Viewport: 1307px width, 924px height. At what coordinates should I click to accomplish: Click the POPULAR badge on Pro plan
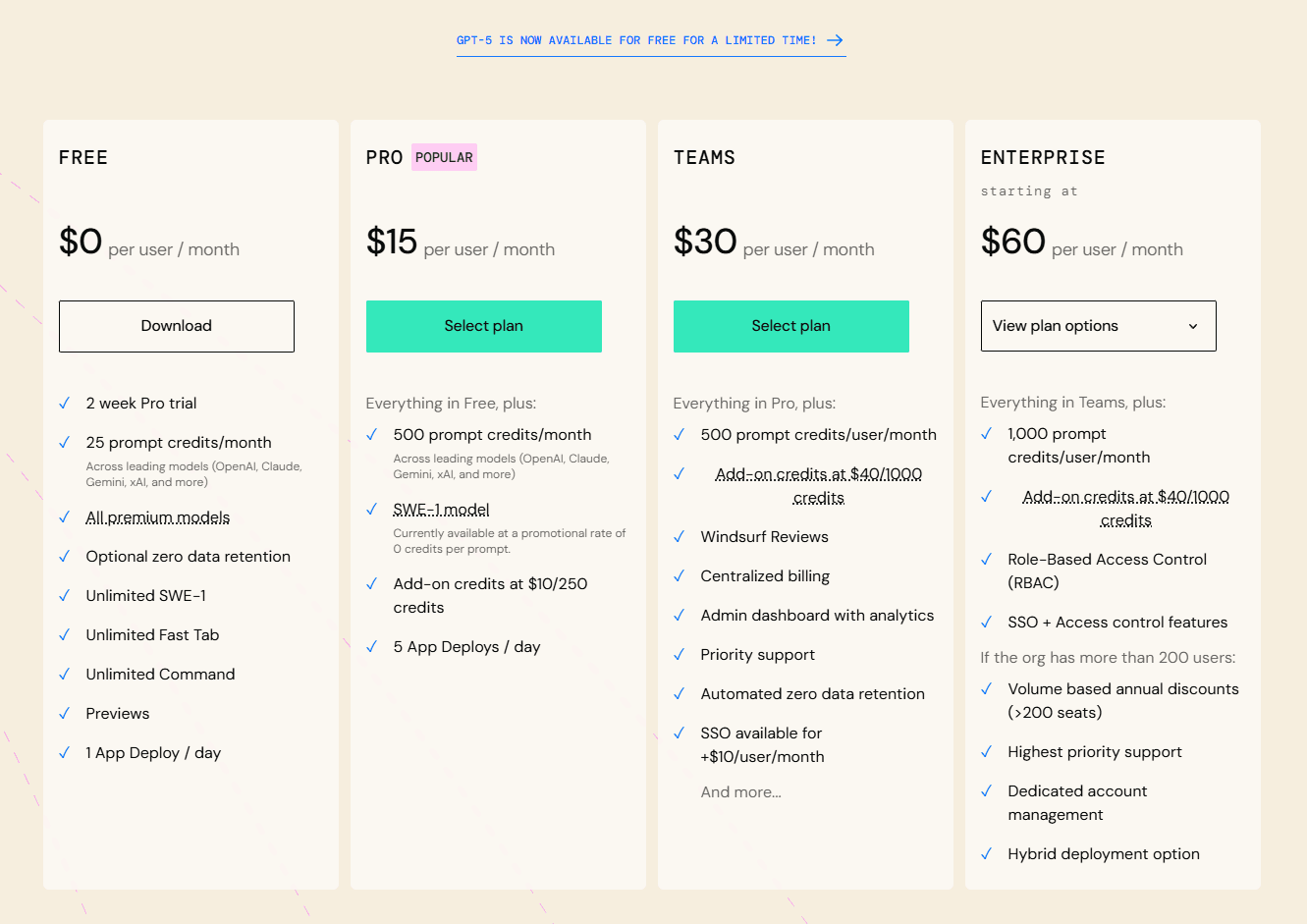click(444, 157)
